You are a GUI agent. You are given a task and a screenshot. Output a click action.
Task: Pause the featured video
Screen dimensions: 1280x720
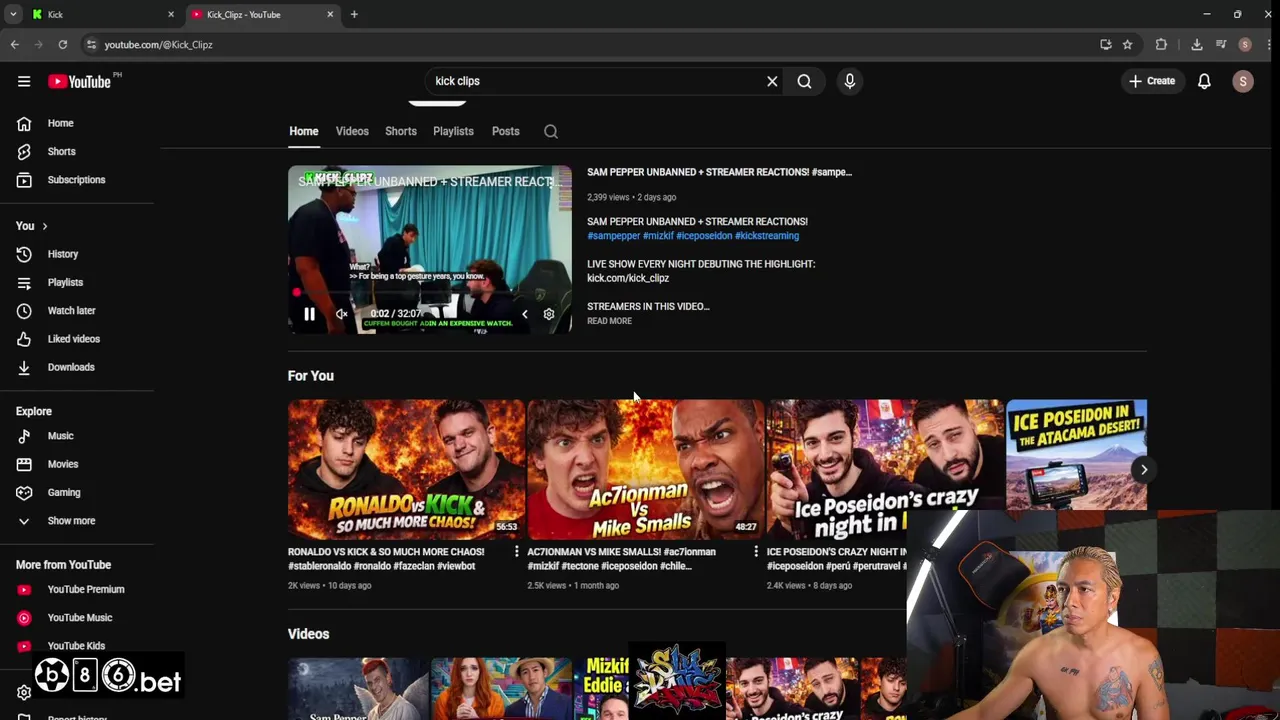pos(309,314)
